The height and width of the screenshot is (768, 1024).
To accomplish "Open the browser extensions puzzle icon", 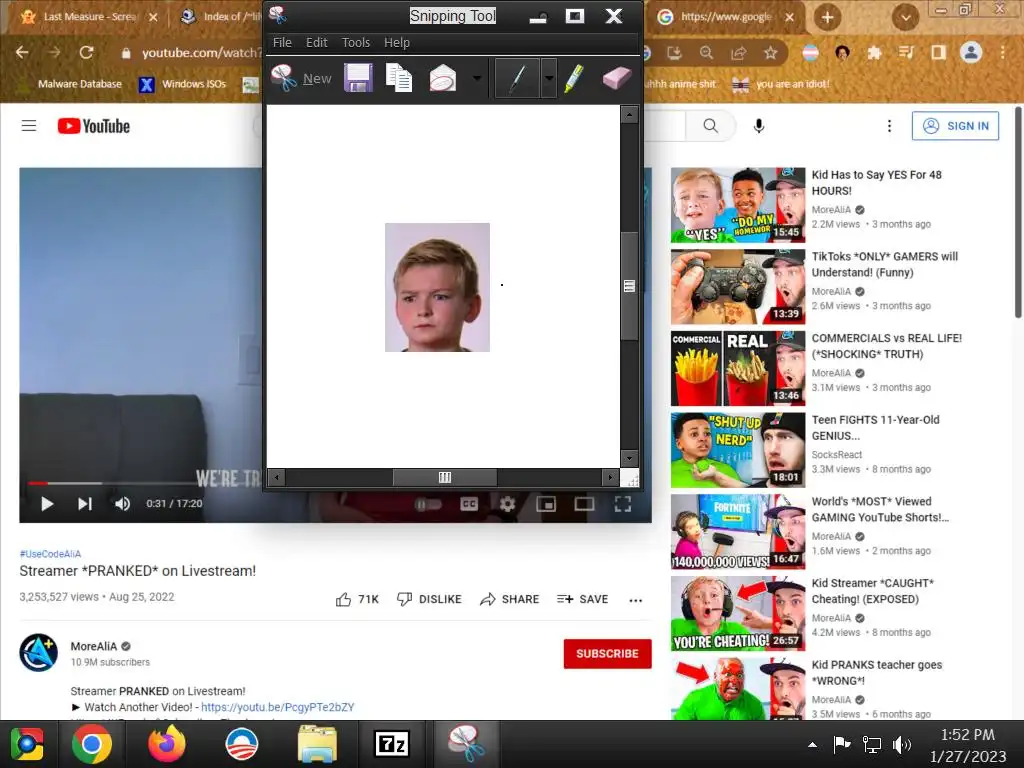I will (874, 53).
